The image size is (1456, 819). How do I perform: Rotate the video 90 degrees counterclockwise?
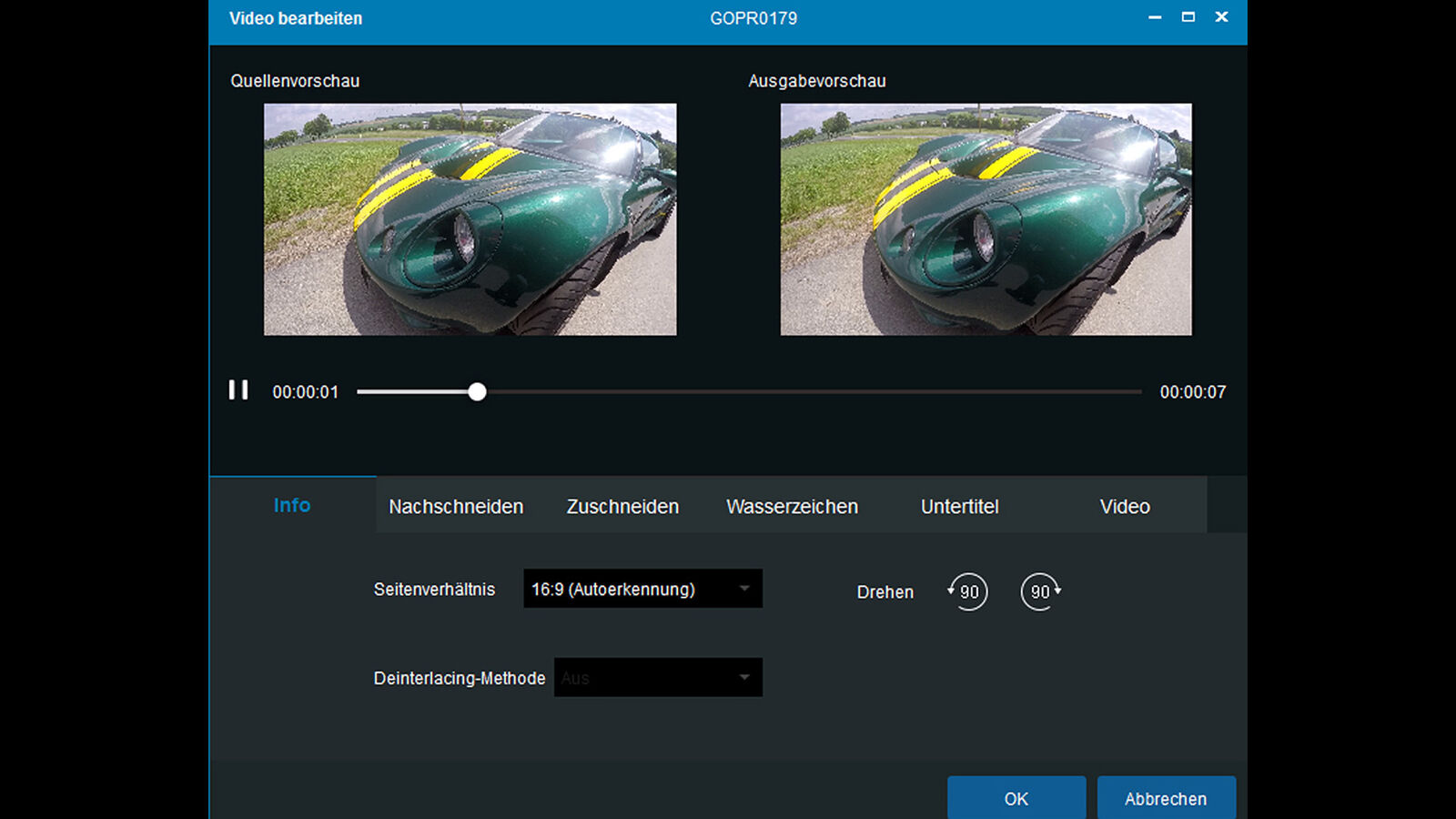[967, 591]
